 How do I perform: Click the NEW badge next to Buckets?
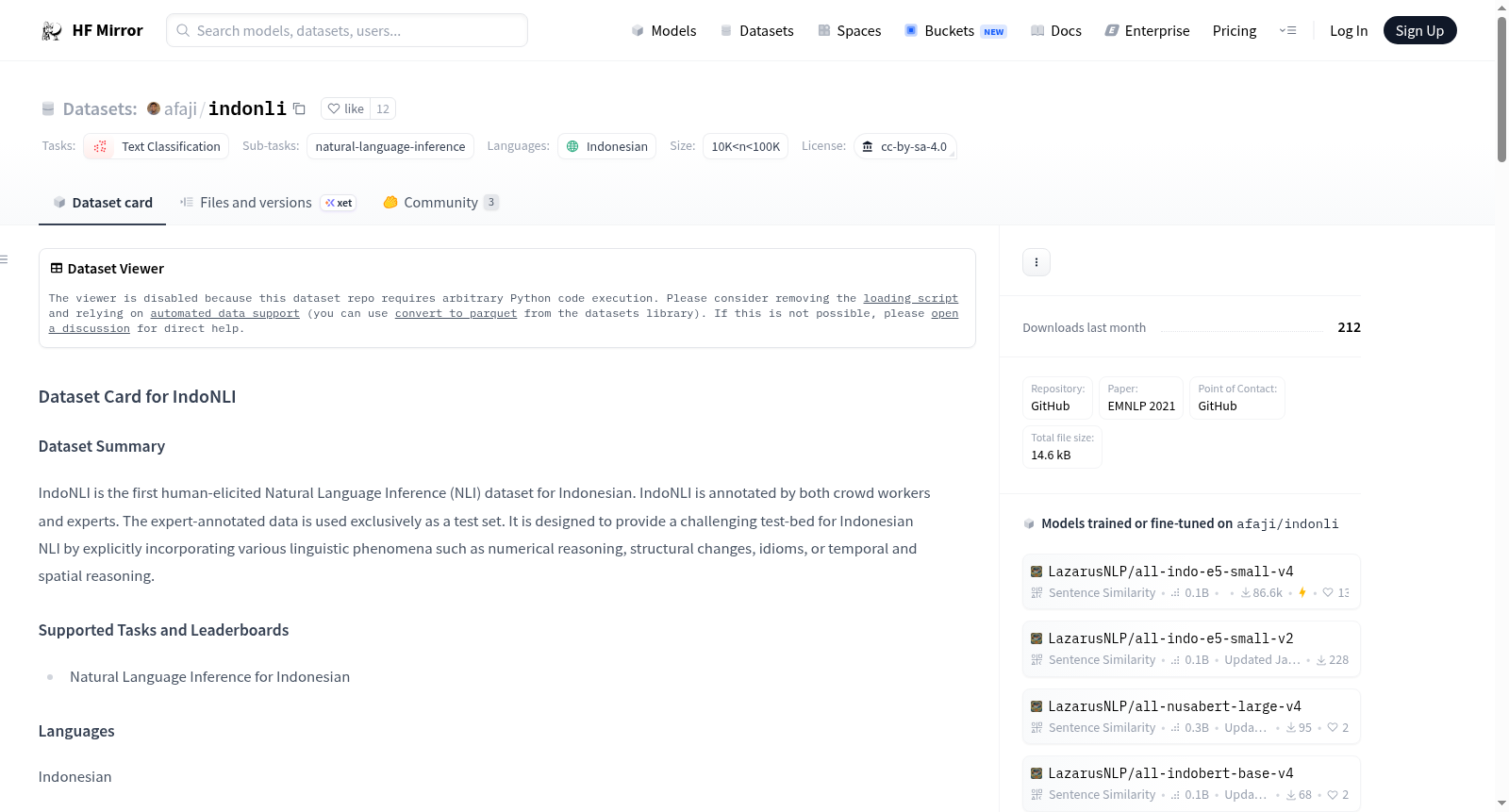(x=994, y=32)
